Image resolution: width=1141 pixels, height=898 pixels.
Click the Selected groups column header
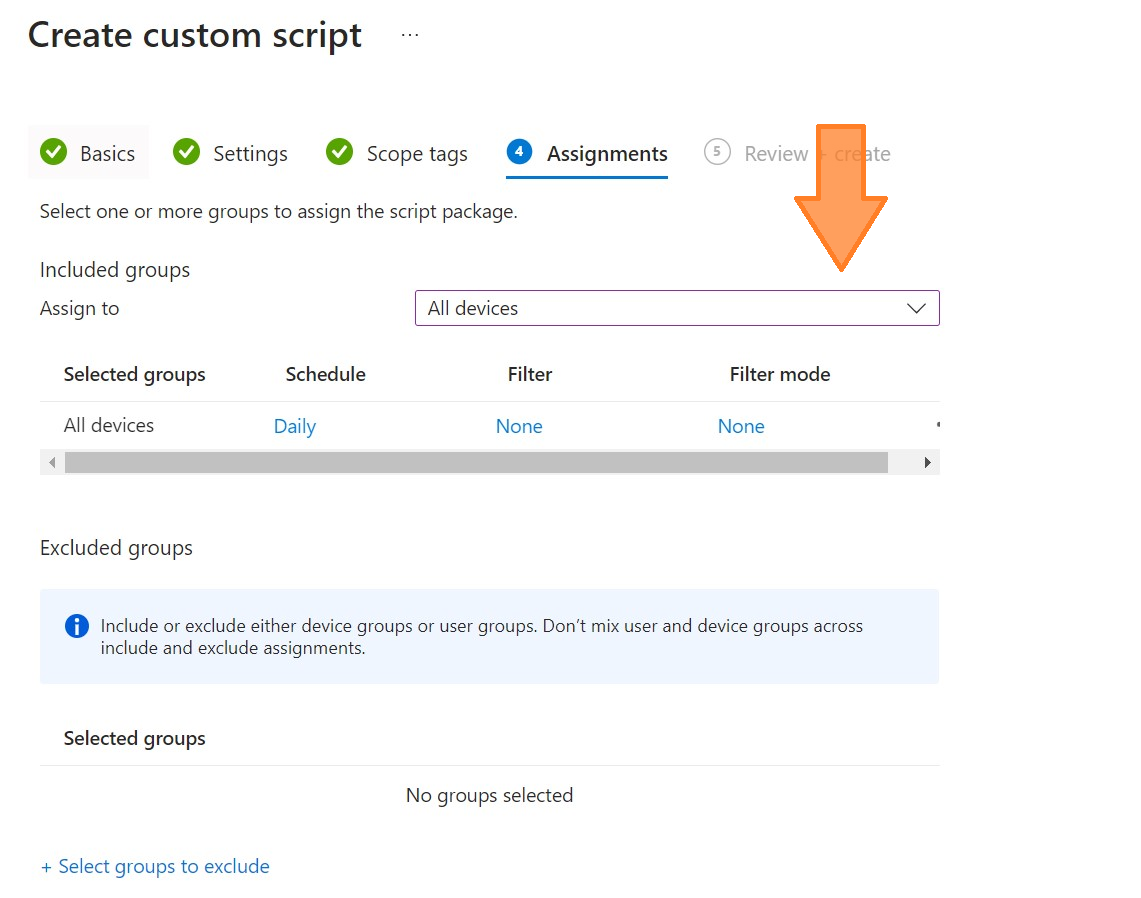pos(134,374)
